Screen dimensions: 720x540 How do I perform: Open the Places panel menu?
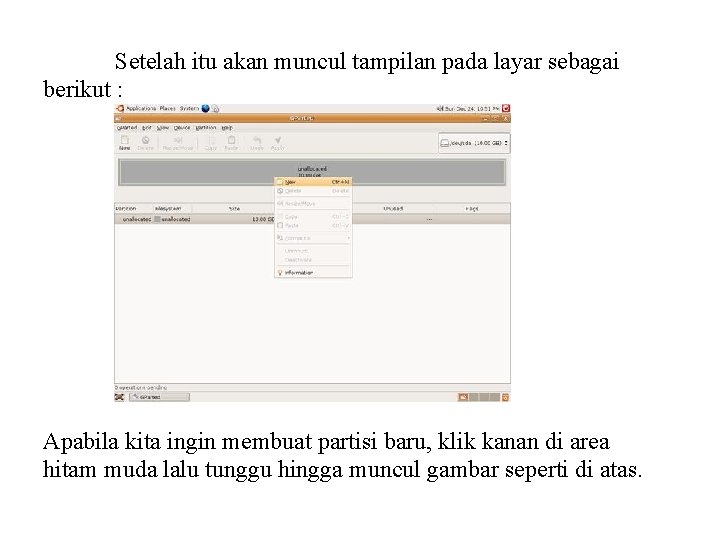point(168,108)
